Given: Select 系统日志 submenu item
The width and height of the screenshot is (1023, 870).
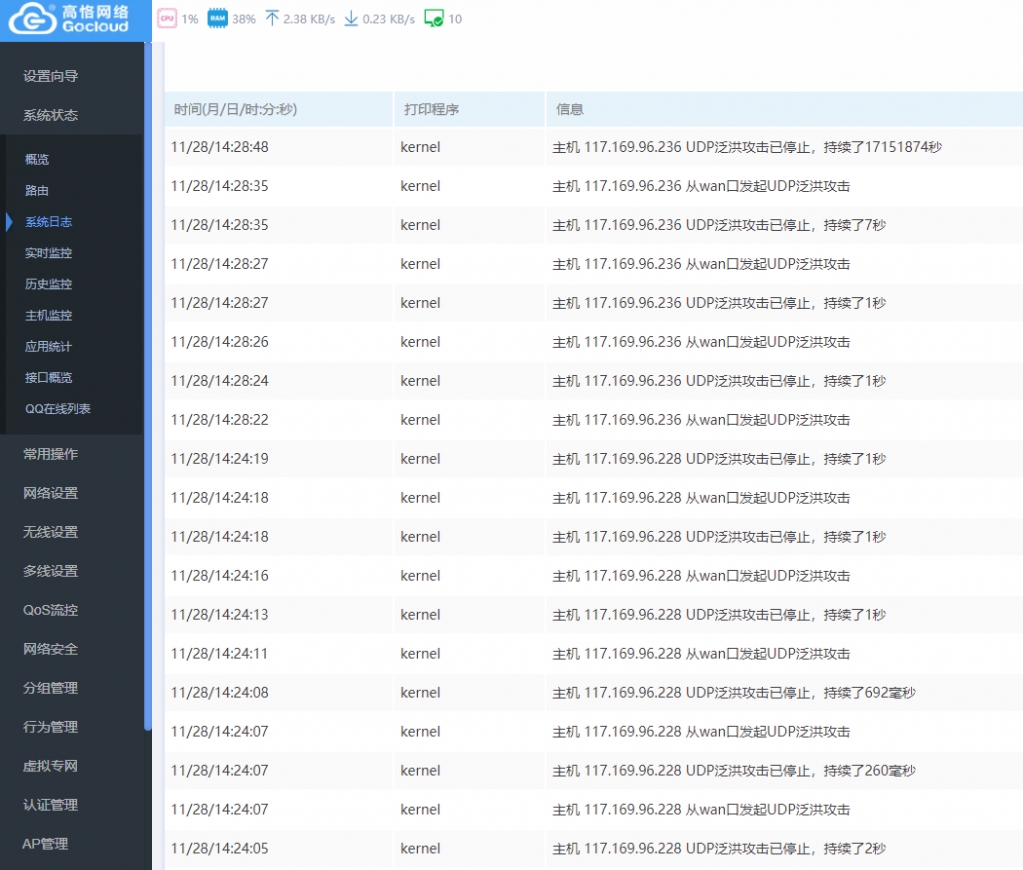Looking at the screenshot, I should click(48, 222).
